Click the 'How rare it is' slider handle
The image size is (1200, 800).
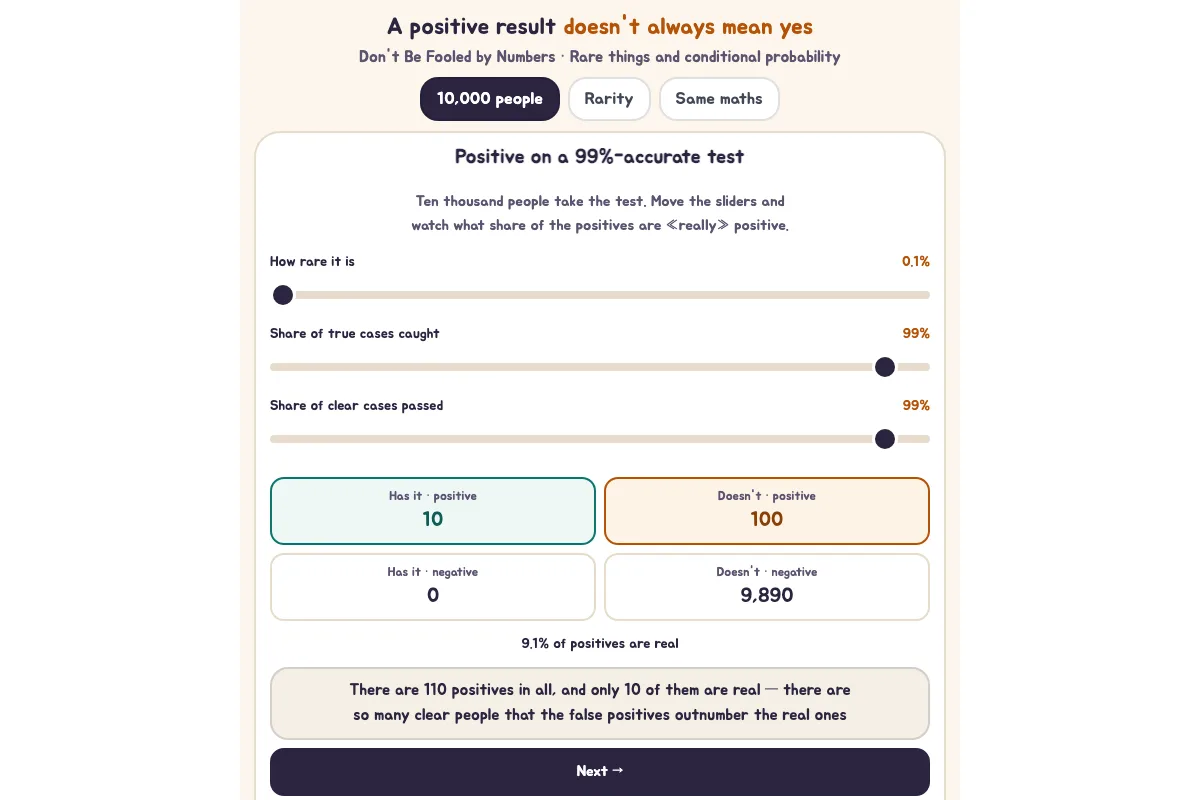click(283, 295)
